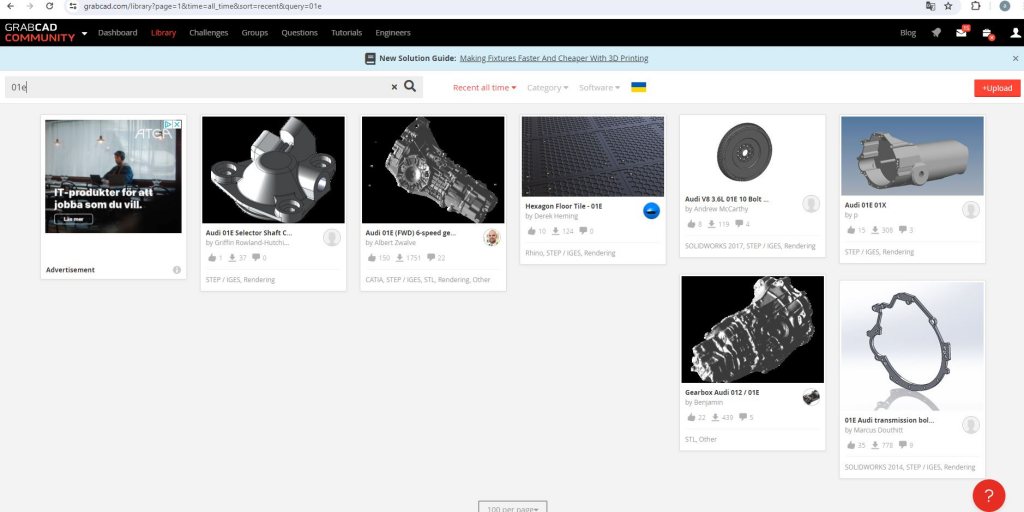Open the Advertisement info icon
Screen dimensions: 1024x512
tap(176, 270)
